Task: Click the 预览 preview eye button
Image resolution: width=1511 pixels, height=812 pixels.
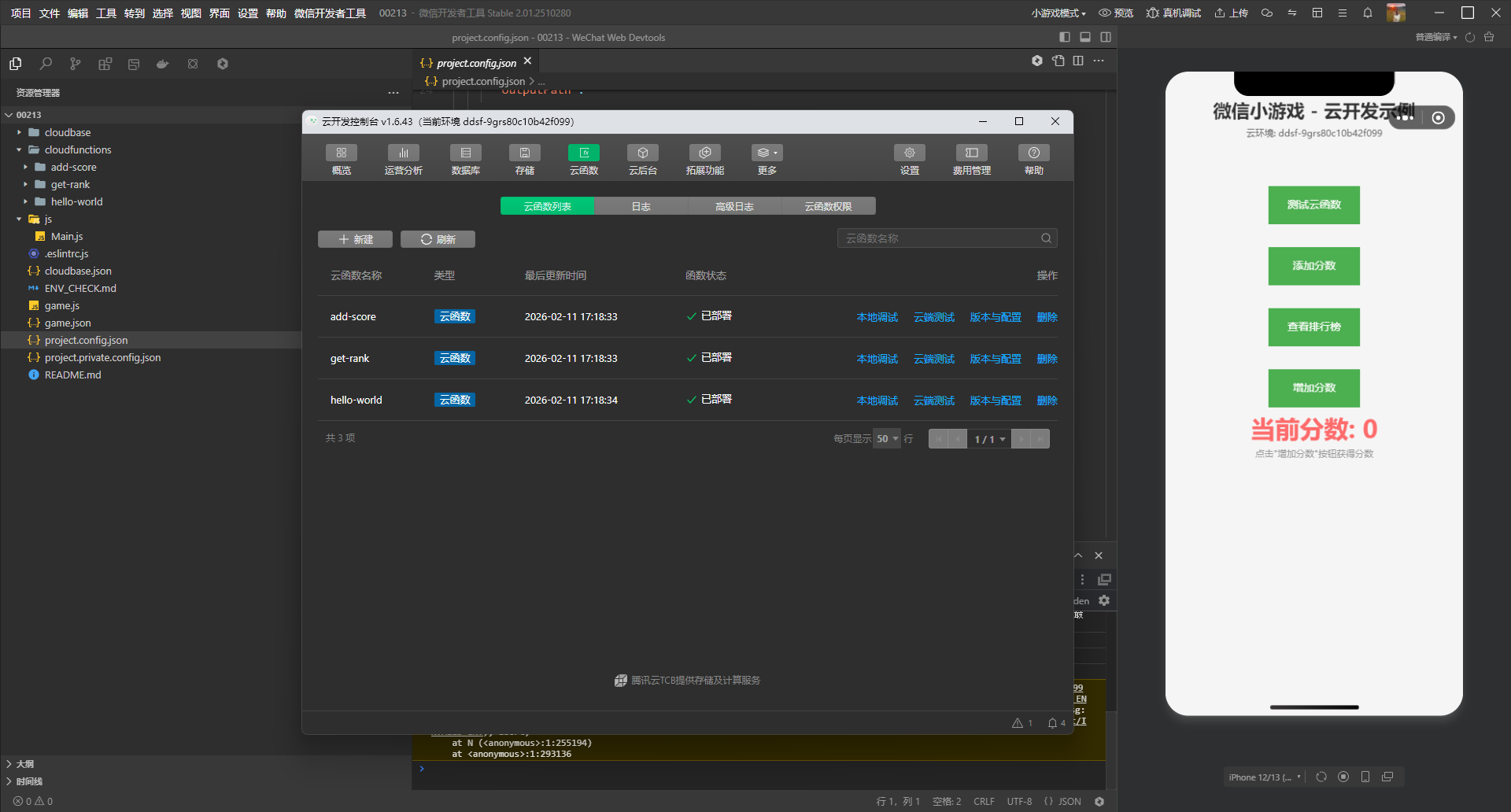Action: coord(1116,13)
